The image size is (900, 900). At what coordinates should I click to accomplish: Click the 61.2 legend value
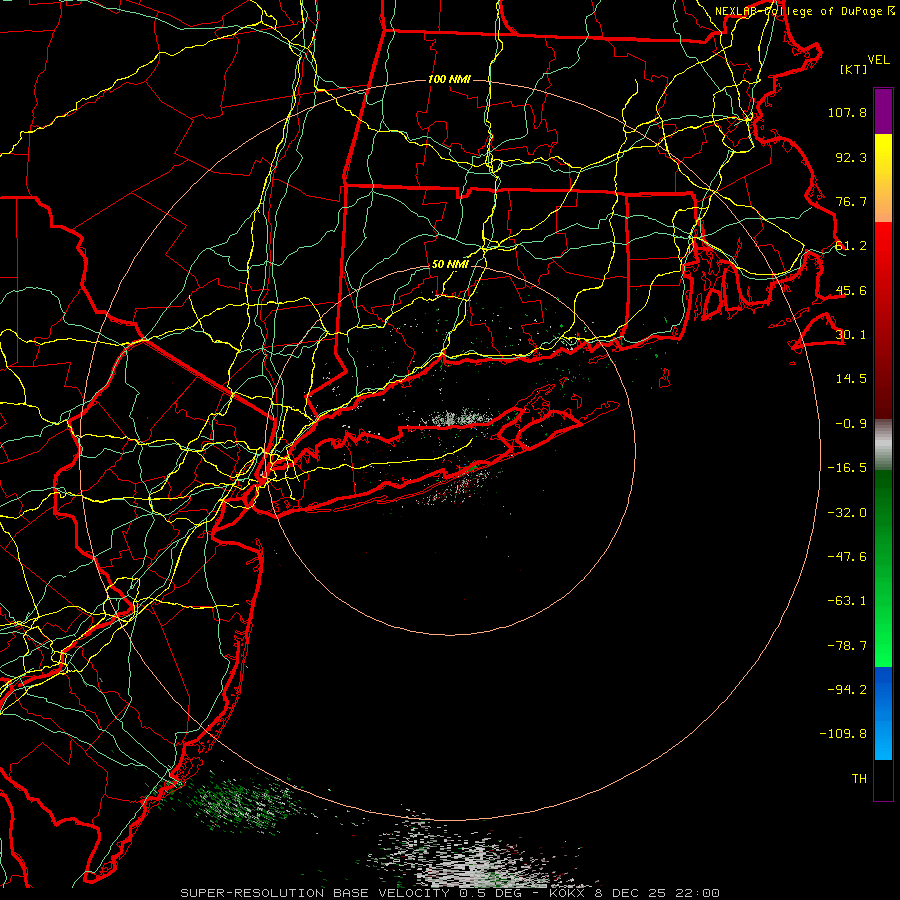(x=851, y=246)
